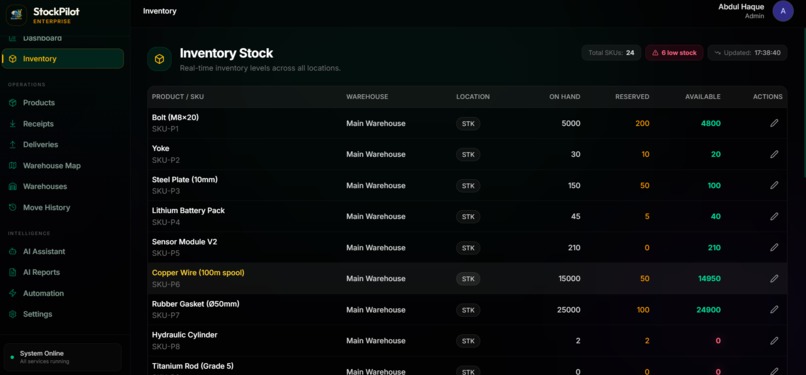Click the Inventory breadcrumb in top bar
This screenshot has height=375, width=806.
click(159, 11)
